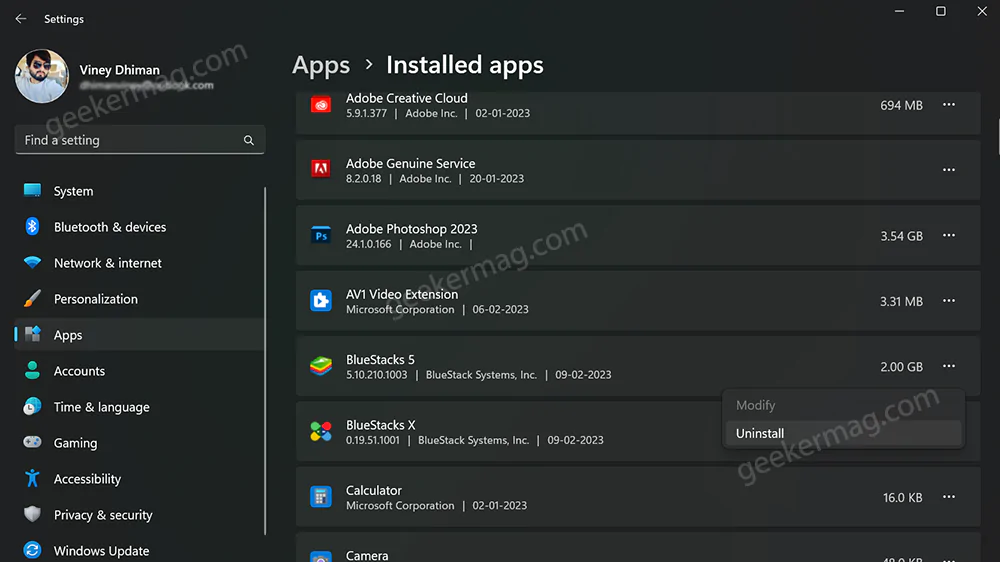1000x562 pixels.
Task: Click the sidebar navigation scrollbar
Action: 265,361
